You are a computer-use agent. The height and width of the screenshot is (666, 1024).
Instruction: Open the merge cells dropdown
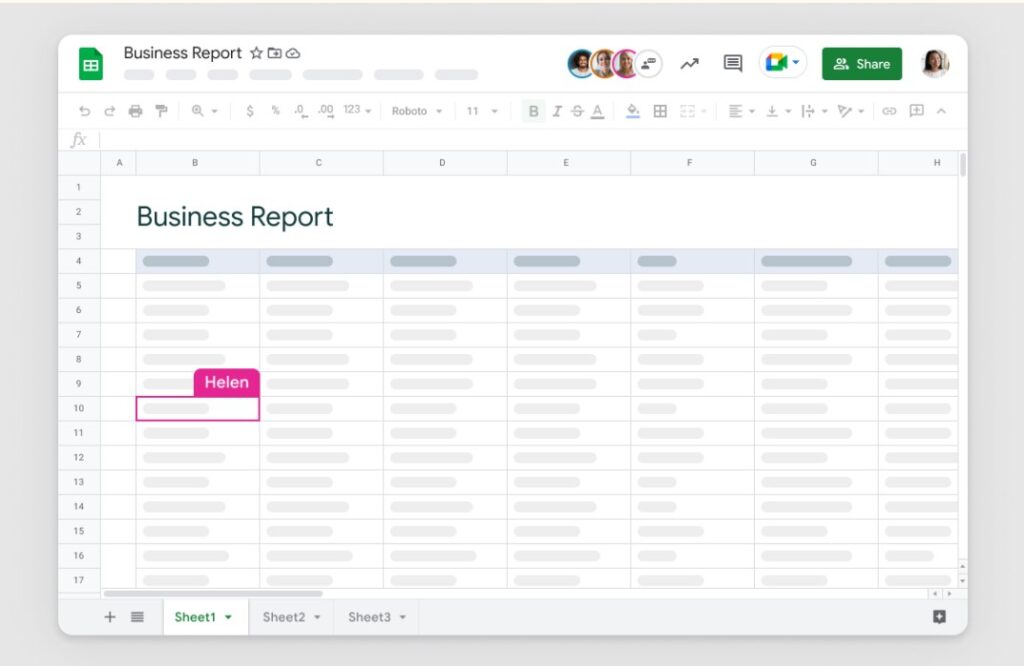tap(693, 111)
